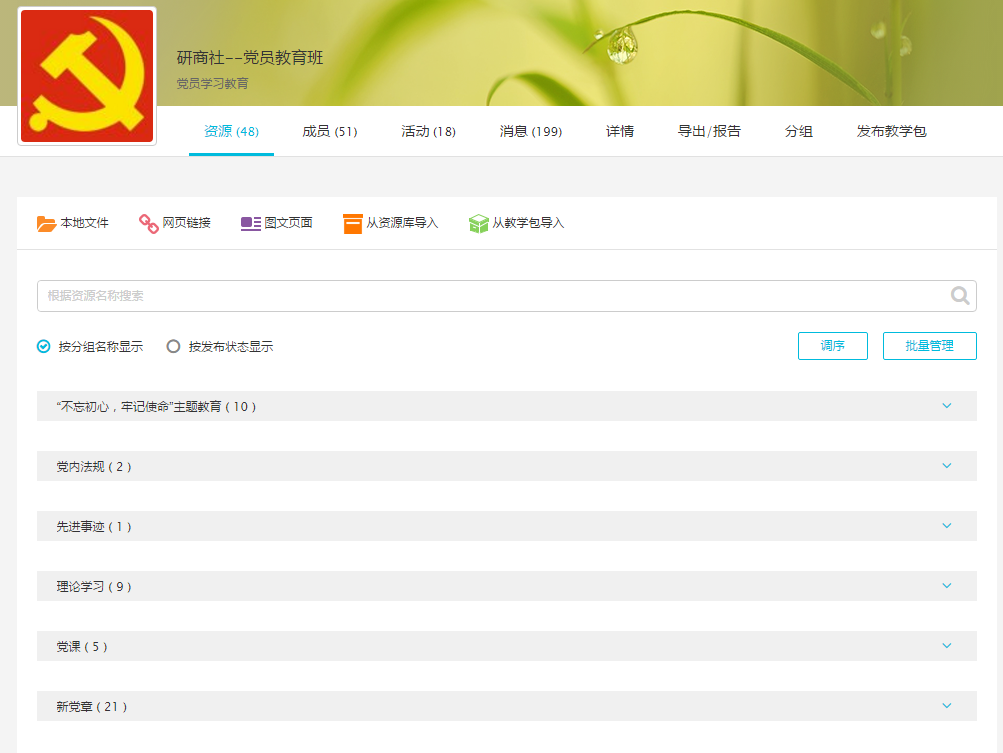The image size is (1003, 753).
Task: Click the search magnifier icon
Action: pos(960,295)
